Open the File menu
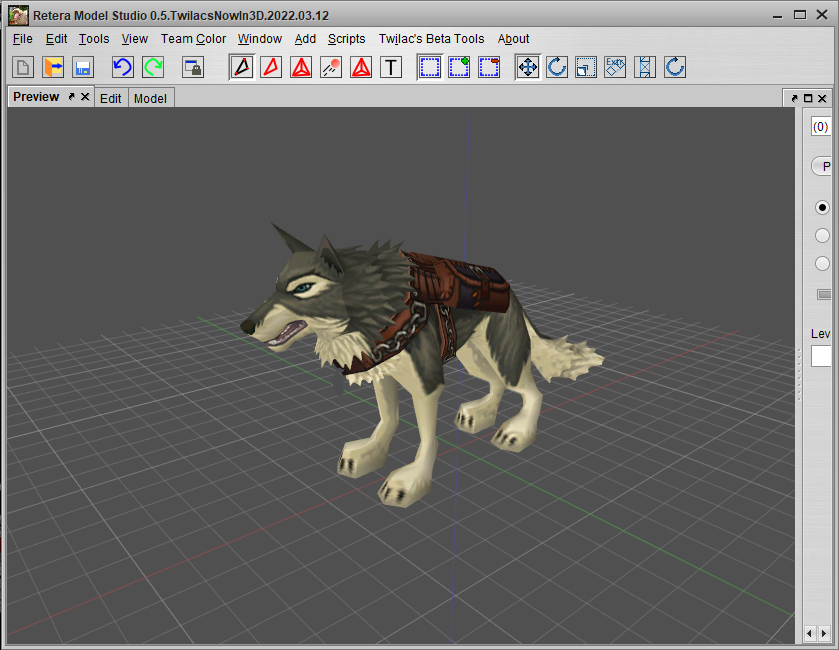 point(22,39)
